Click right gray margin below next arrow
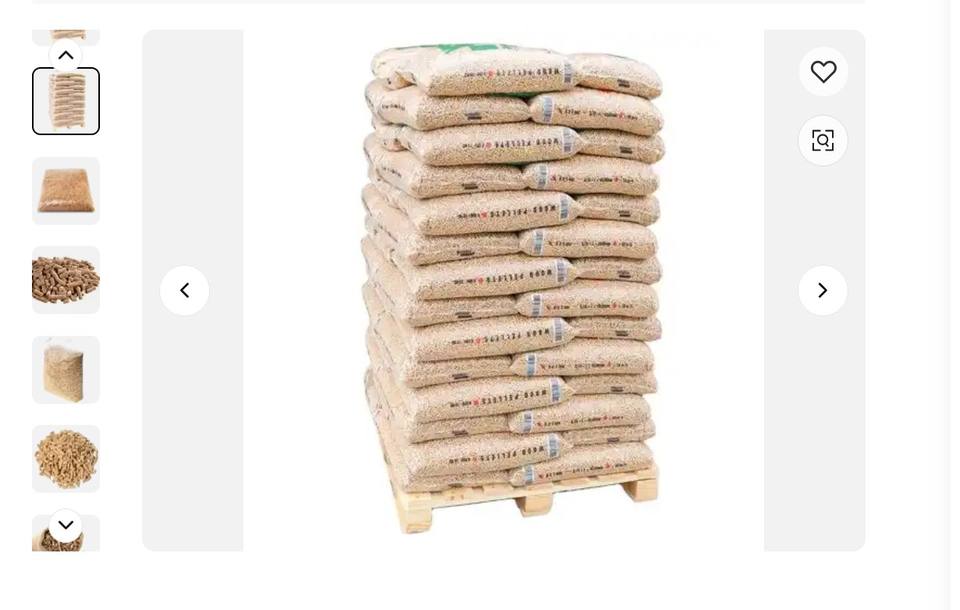This screenshot has width=960, height=610. [x=814, y=429]
